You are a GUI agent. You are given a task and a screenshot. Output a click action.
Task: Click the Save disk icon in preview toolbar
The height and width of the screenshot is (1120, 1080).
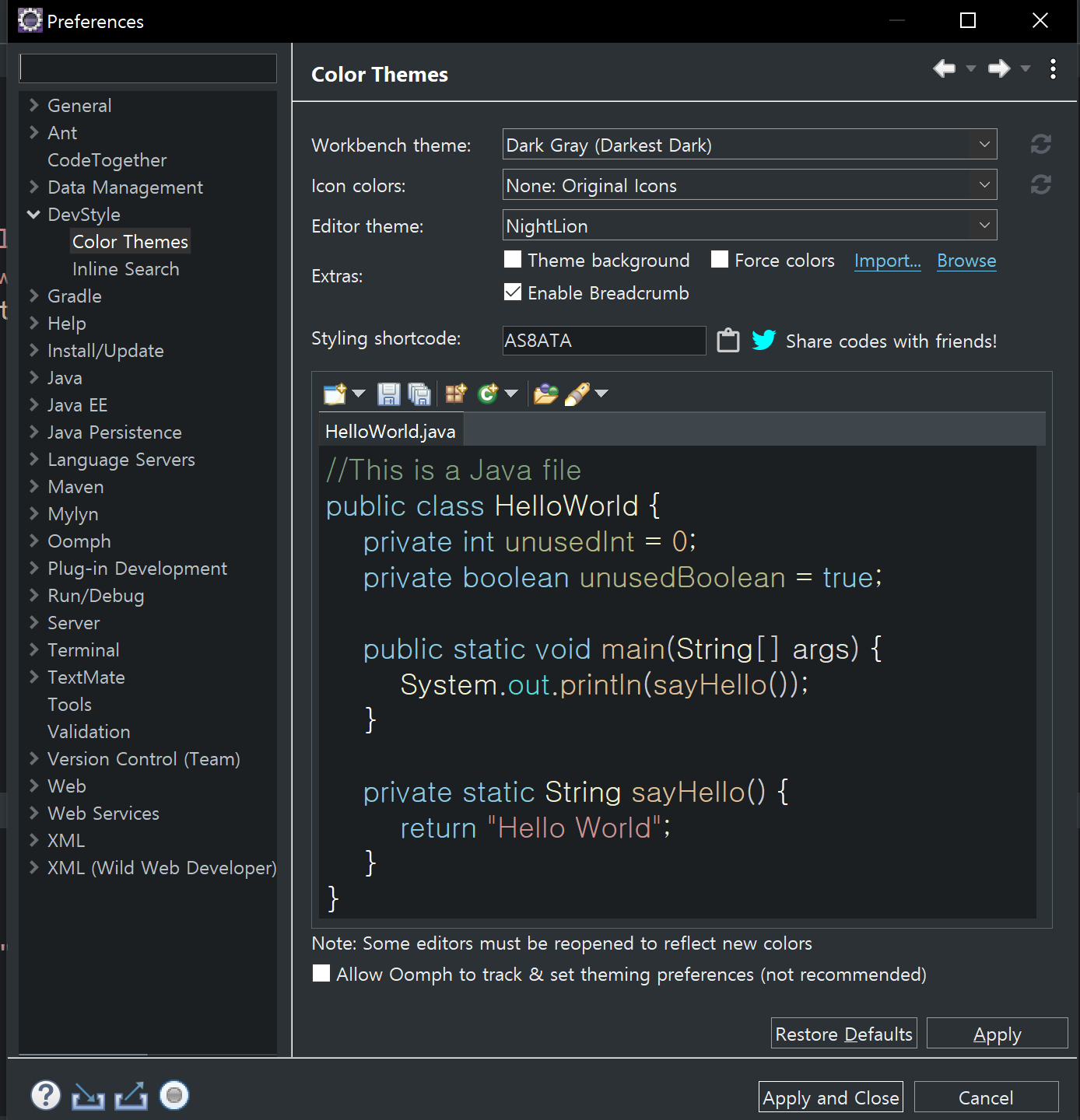click(388, 394)
